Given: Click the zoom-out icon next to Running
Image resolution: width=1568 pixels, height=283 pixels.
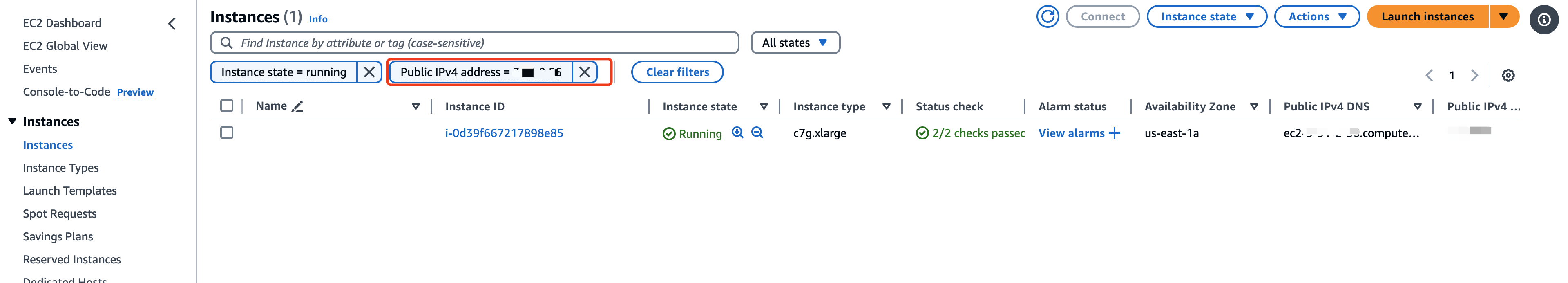Looking at the screenshot, I should (757, 133).
